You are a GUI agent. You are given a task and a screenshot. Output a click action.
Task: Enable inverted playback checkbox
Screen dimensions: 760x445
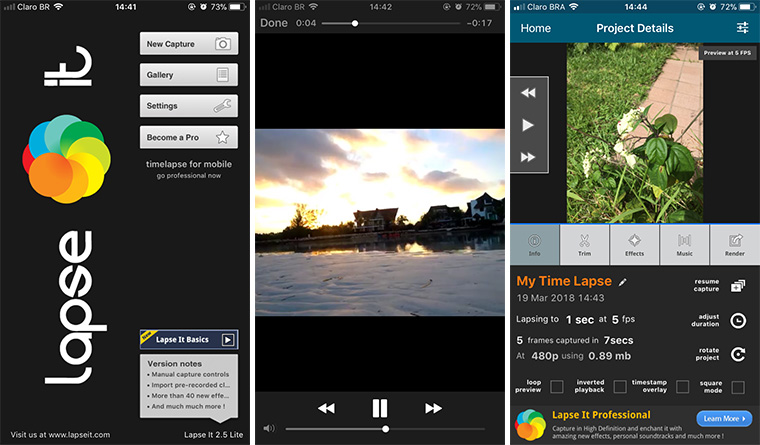pyautogui.click(x=620, y=386)
